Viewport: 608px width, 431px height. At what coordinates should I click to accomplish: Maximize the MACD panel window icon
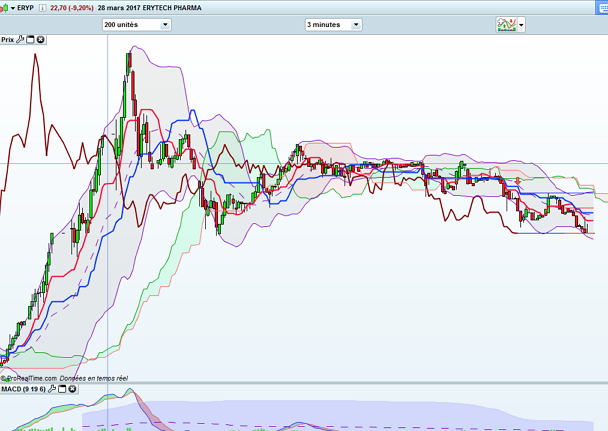(62, 389)
